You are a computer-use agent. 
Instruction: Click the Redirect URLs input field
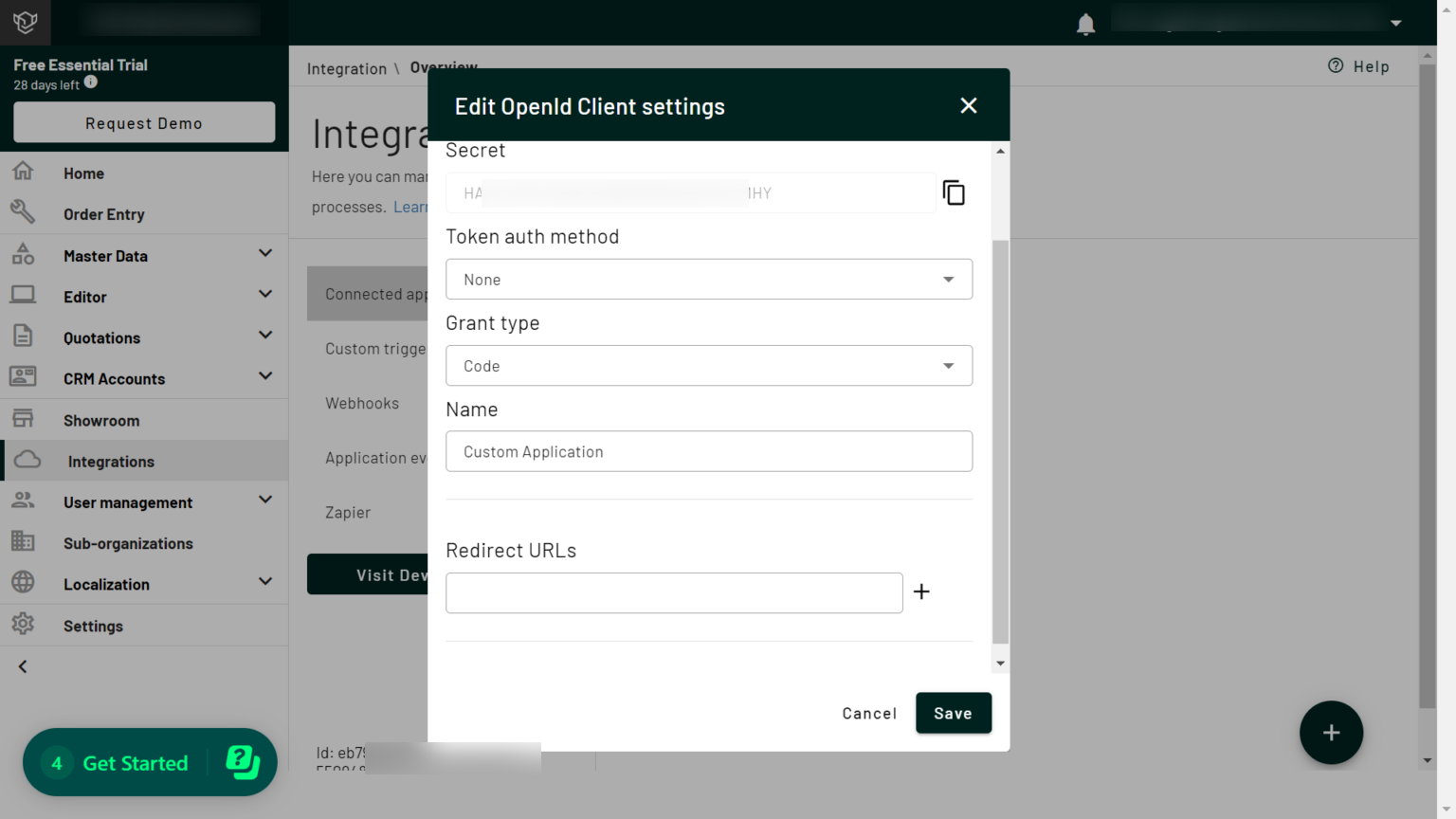[x=674, y=592]
